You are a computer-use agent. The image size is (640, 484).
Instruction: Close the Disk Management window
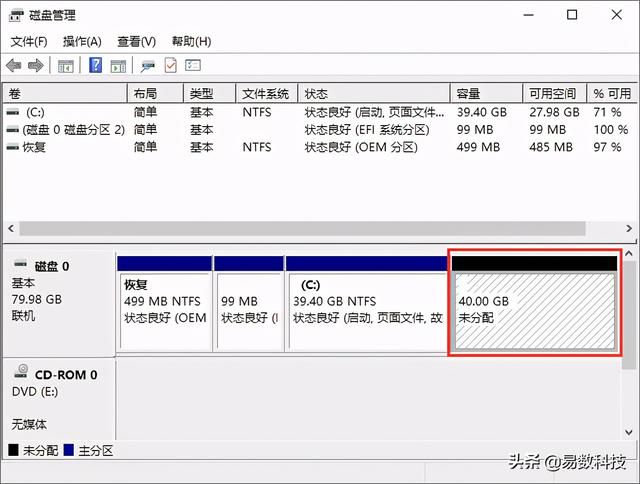point(616,15)
